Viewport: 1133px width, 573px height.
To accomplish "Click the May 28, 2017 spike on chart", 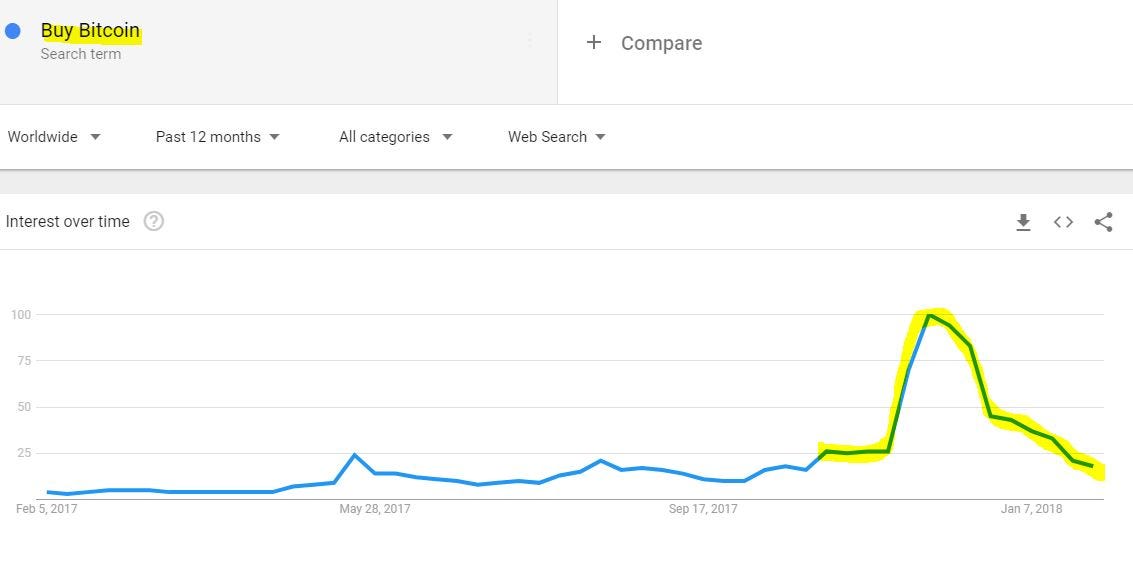I will pos(354,454).
